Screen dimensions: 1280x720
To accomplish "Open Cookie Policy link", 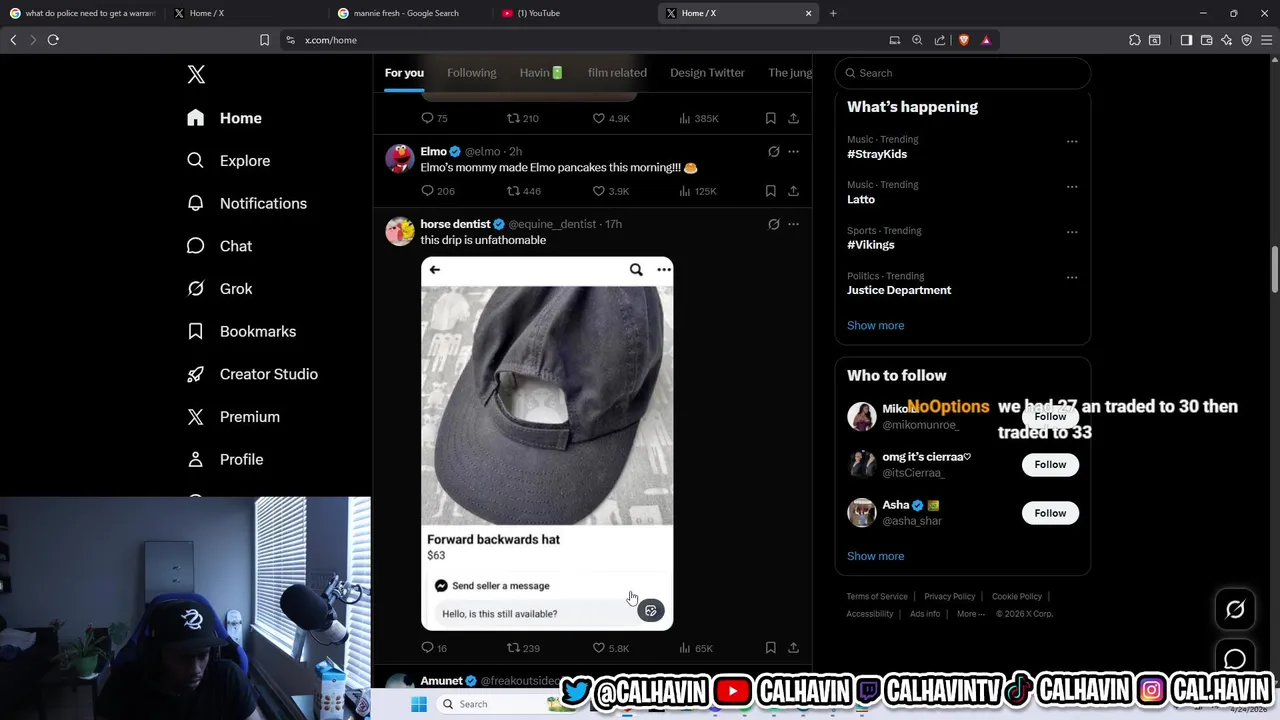I will tap(1016, 597).
